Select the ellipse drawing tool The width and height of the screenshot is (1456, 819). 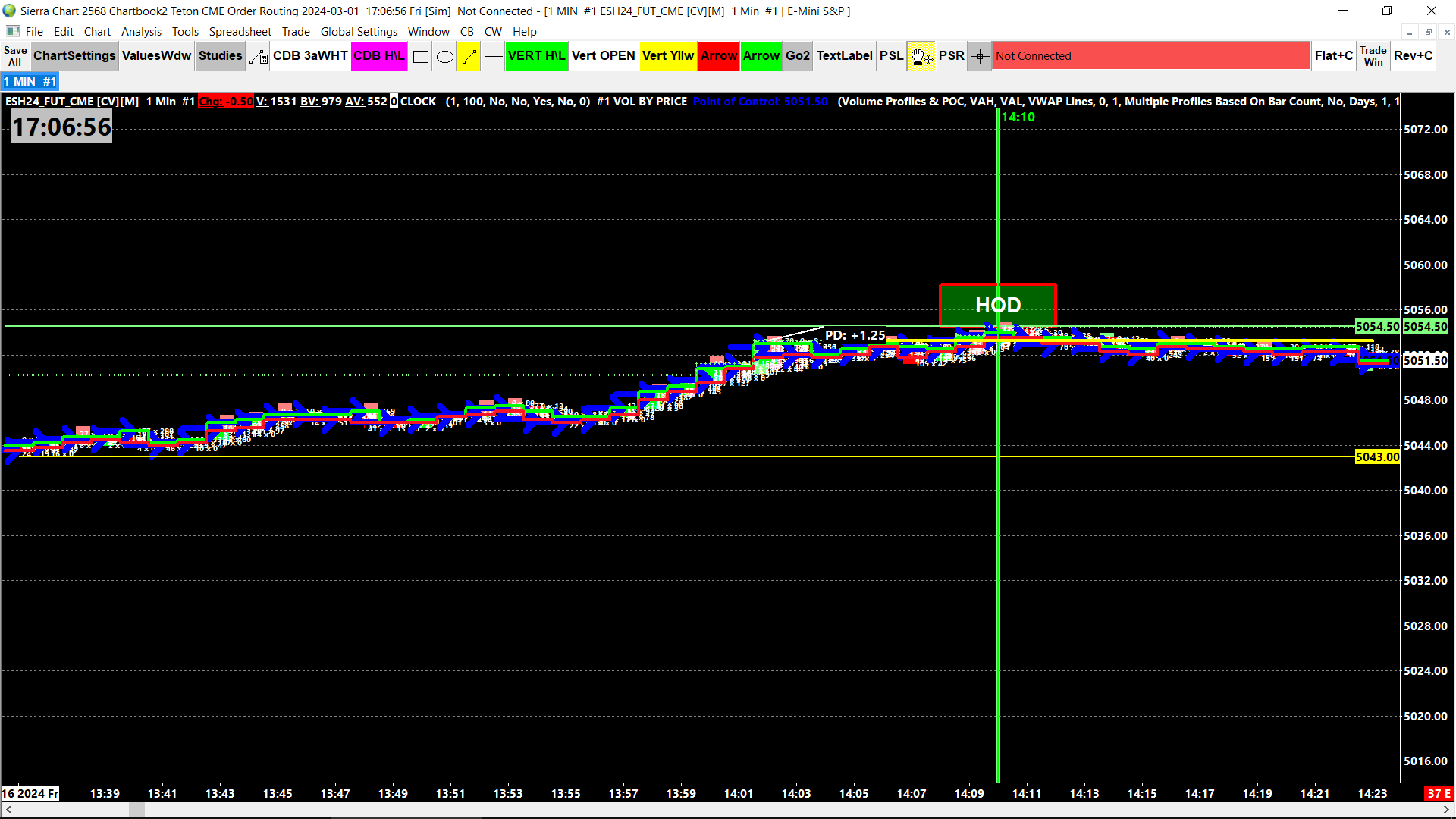445,56
